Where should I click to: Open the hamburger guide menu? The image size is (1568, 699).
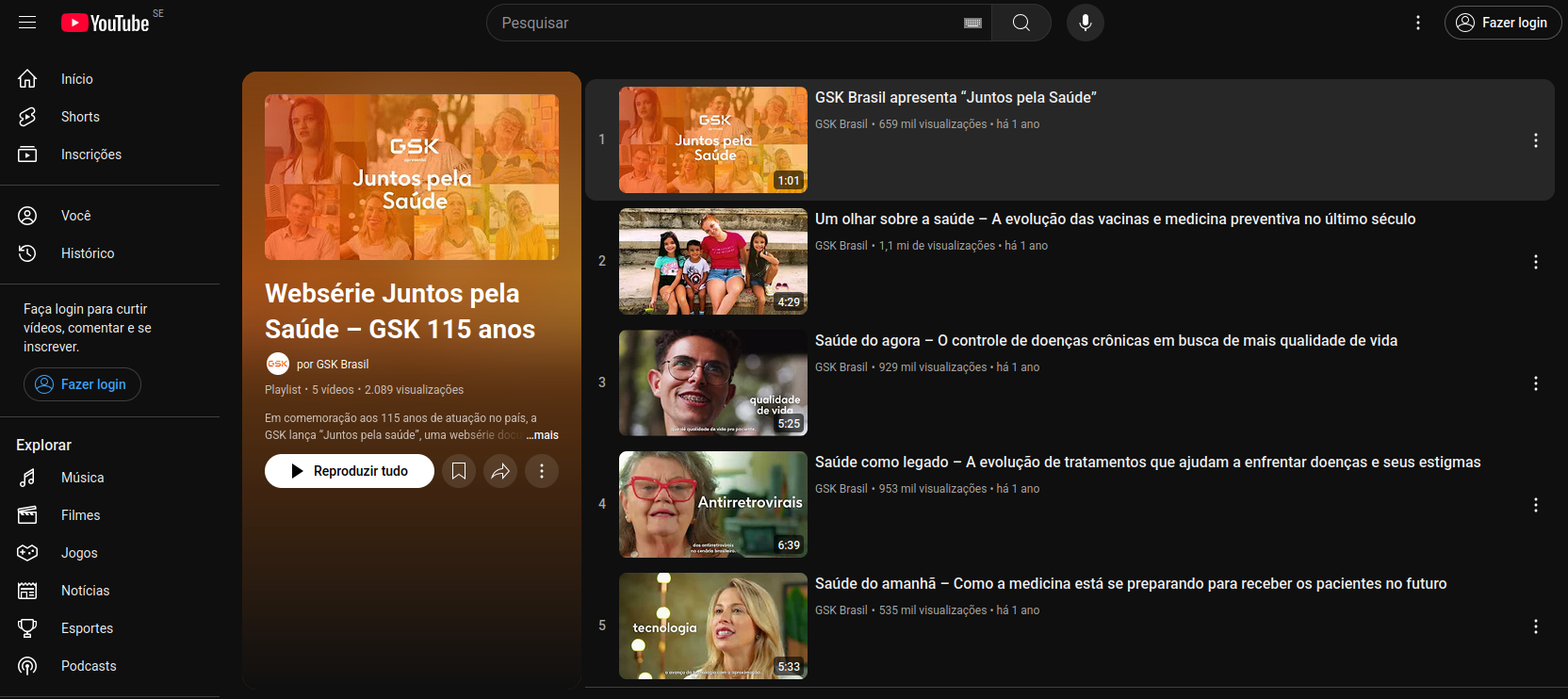coord(27,23)
